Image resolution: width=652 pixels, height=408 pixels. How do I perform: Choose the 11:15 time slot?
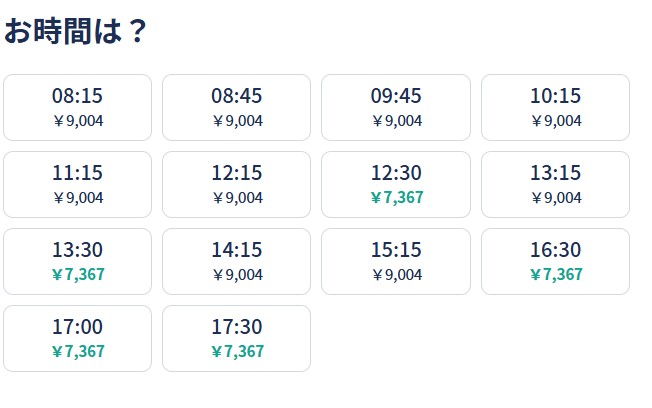pos(77,184)
